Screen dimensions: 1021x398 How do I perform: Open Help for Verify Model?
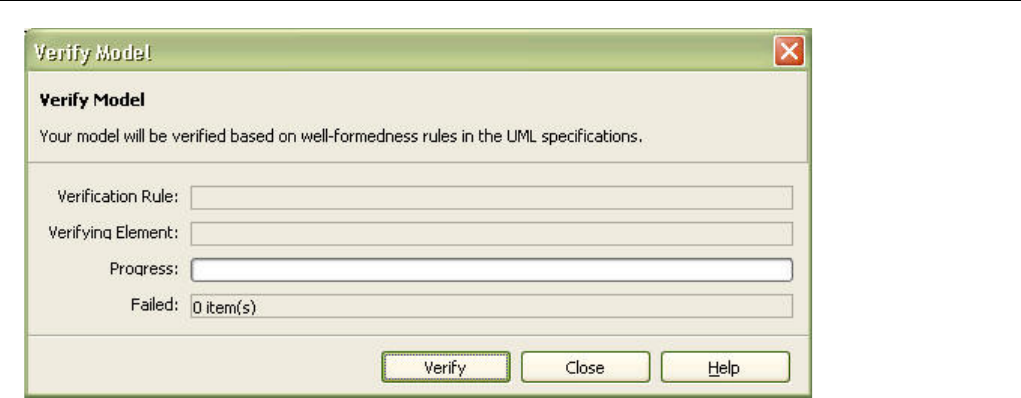pyautogui.click(x=725, y=367)
